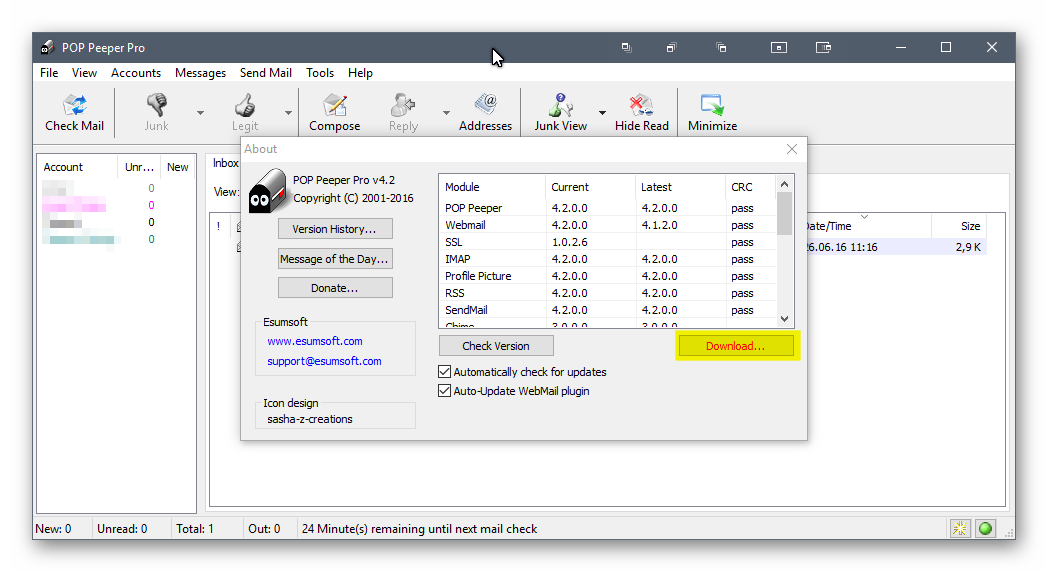The width and height of the screenshot is (1048, 572).
Task: Click the fourth title bar window icon
Action: pyautogui.click(x=779, y=47)
